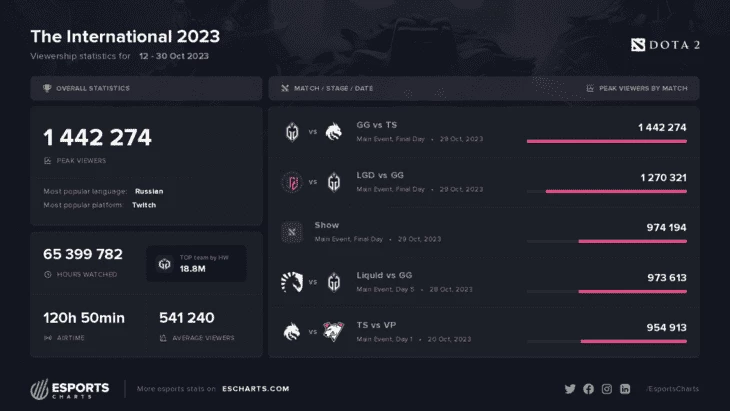Select the Team Liquid logo
Screen dimensions: 730x411
[x=292, y=282]
